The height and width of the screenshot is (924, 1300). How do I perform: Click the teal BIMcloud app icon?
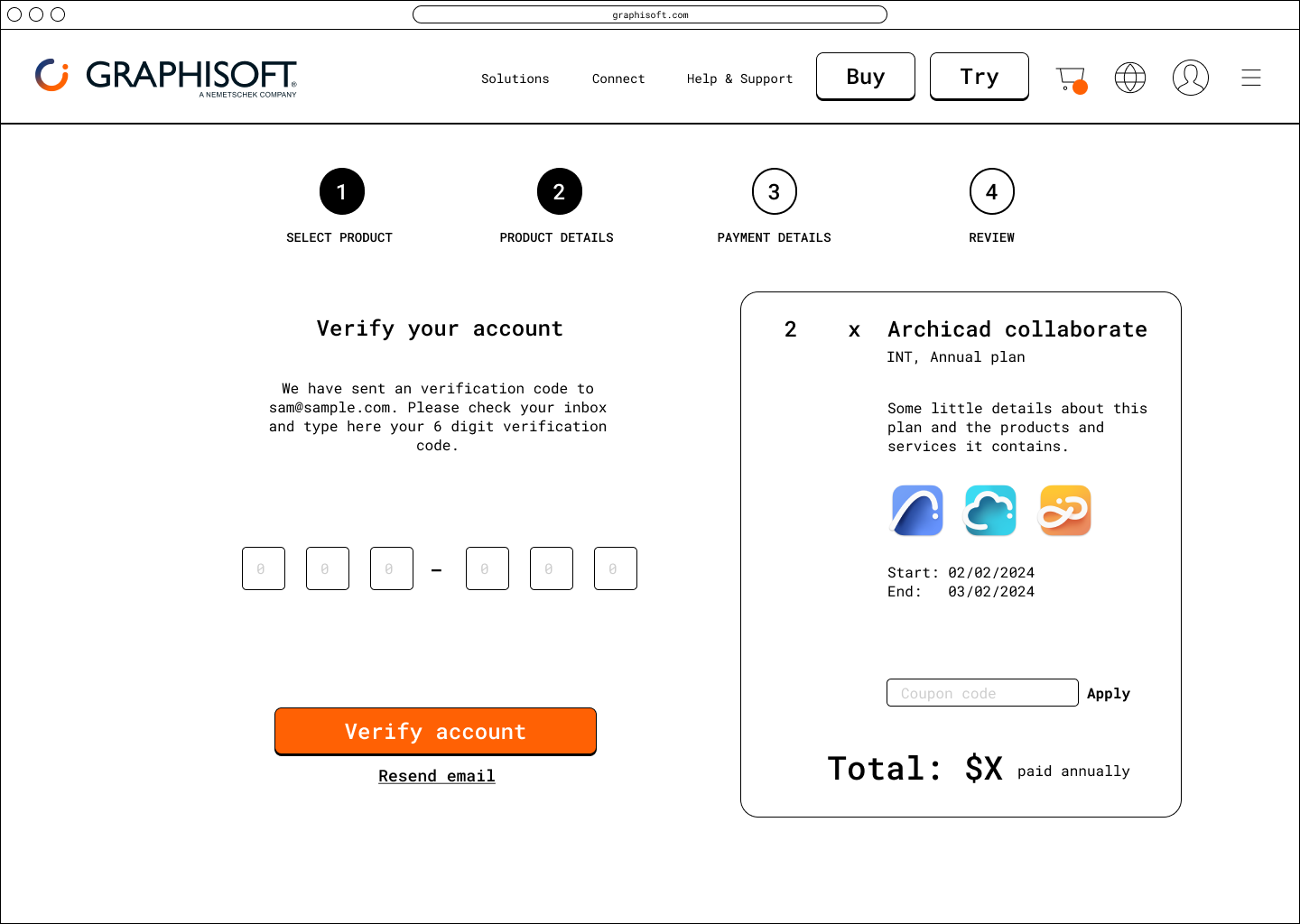click(x=990, y=511)
